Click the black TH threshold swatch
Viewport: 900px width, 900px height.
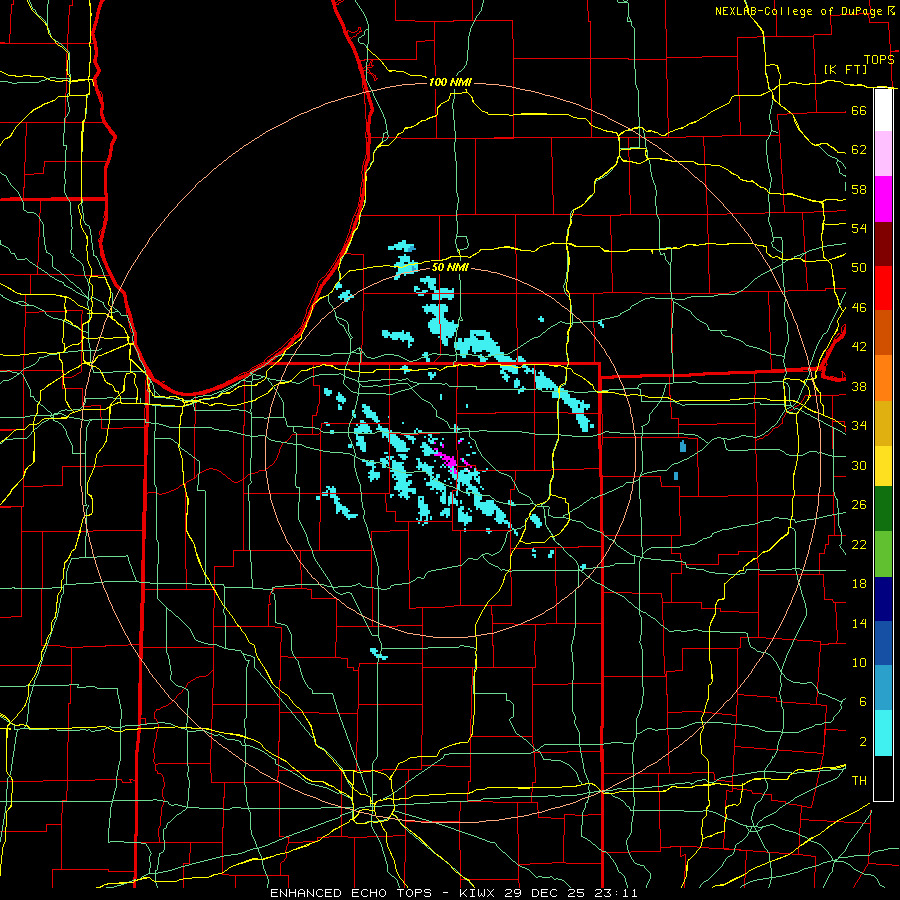pos(883,778)
